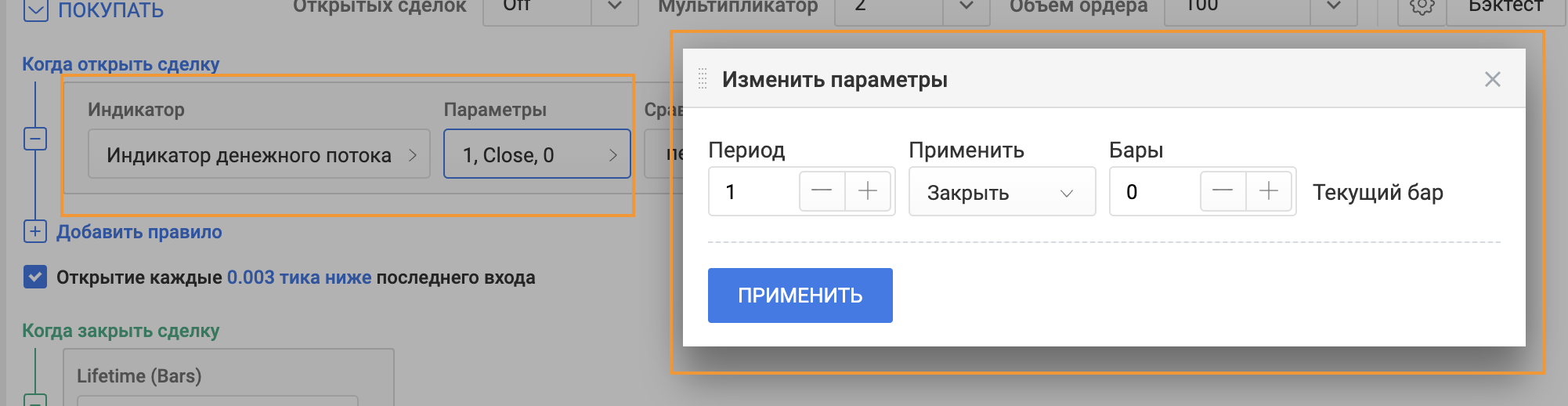Viewport: 1568px width, 406px height.
Task: Open the Применить dropdown showing Закрыть
Action: pos(1002,192)
